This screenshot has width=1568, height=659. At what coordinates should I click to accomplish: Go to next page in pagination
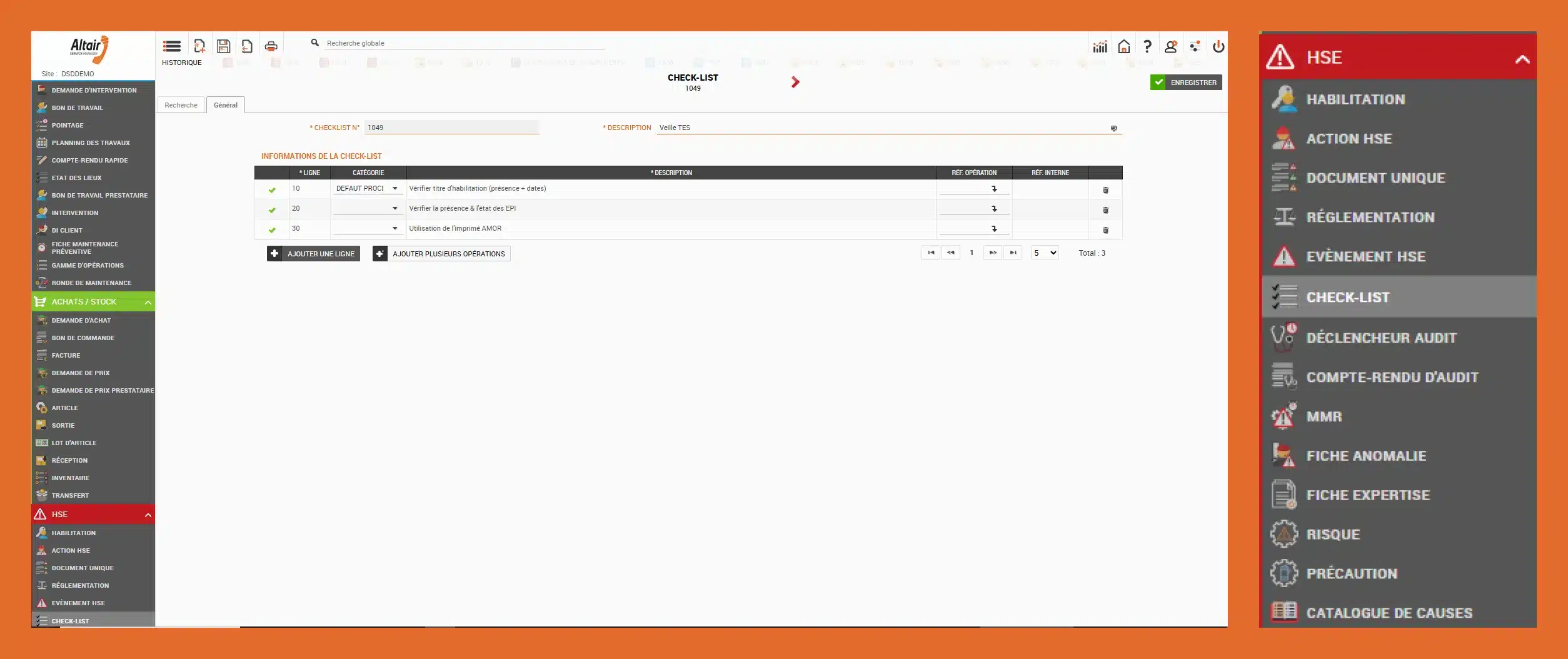click(993, 253)
